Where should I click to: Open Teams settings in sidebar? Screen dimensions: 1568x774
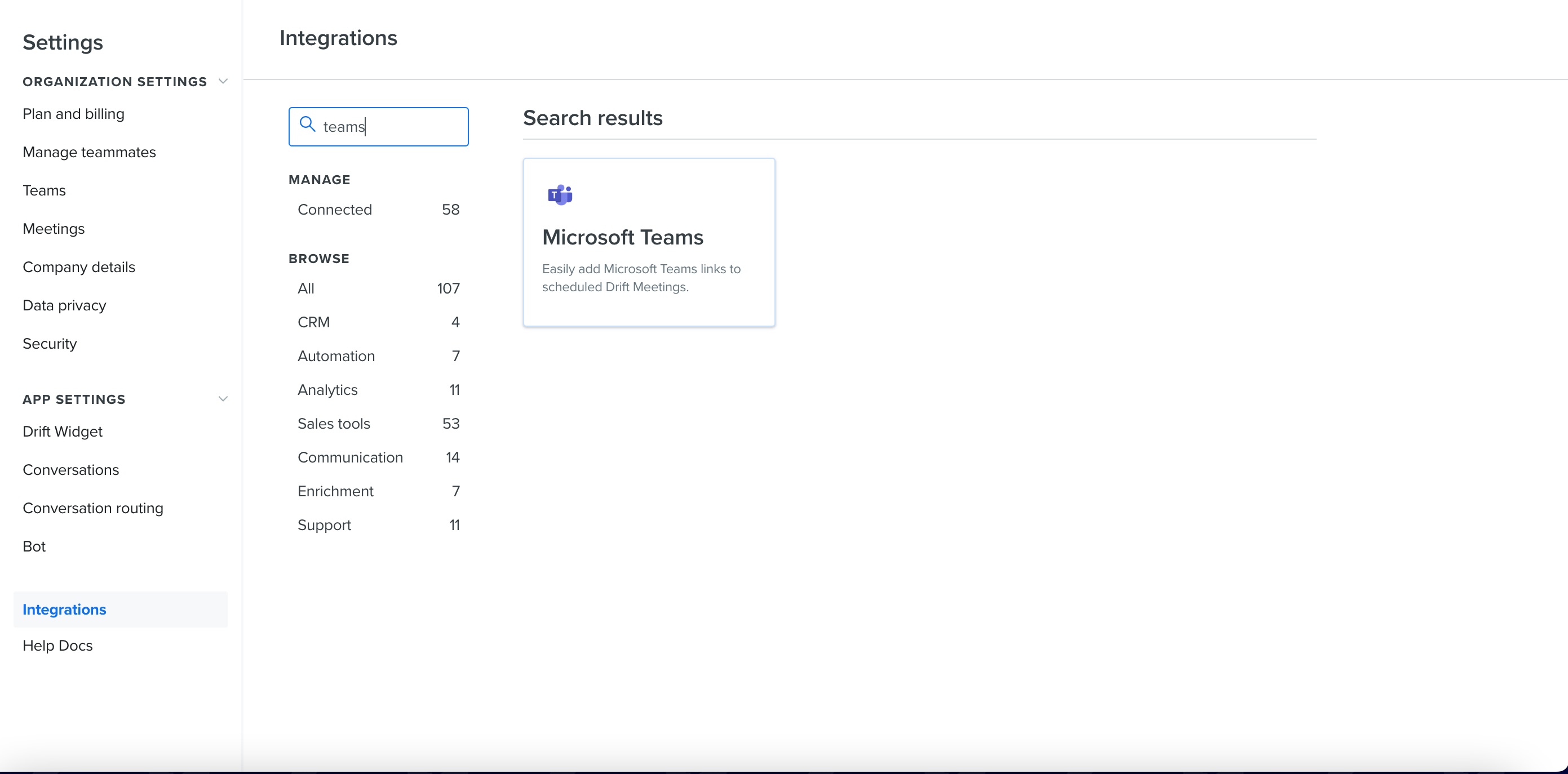click(x=45, y=190)
